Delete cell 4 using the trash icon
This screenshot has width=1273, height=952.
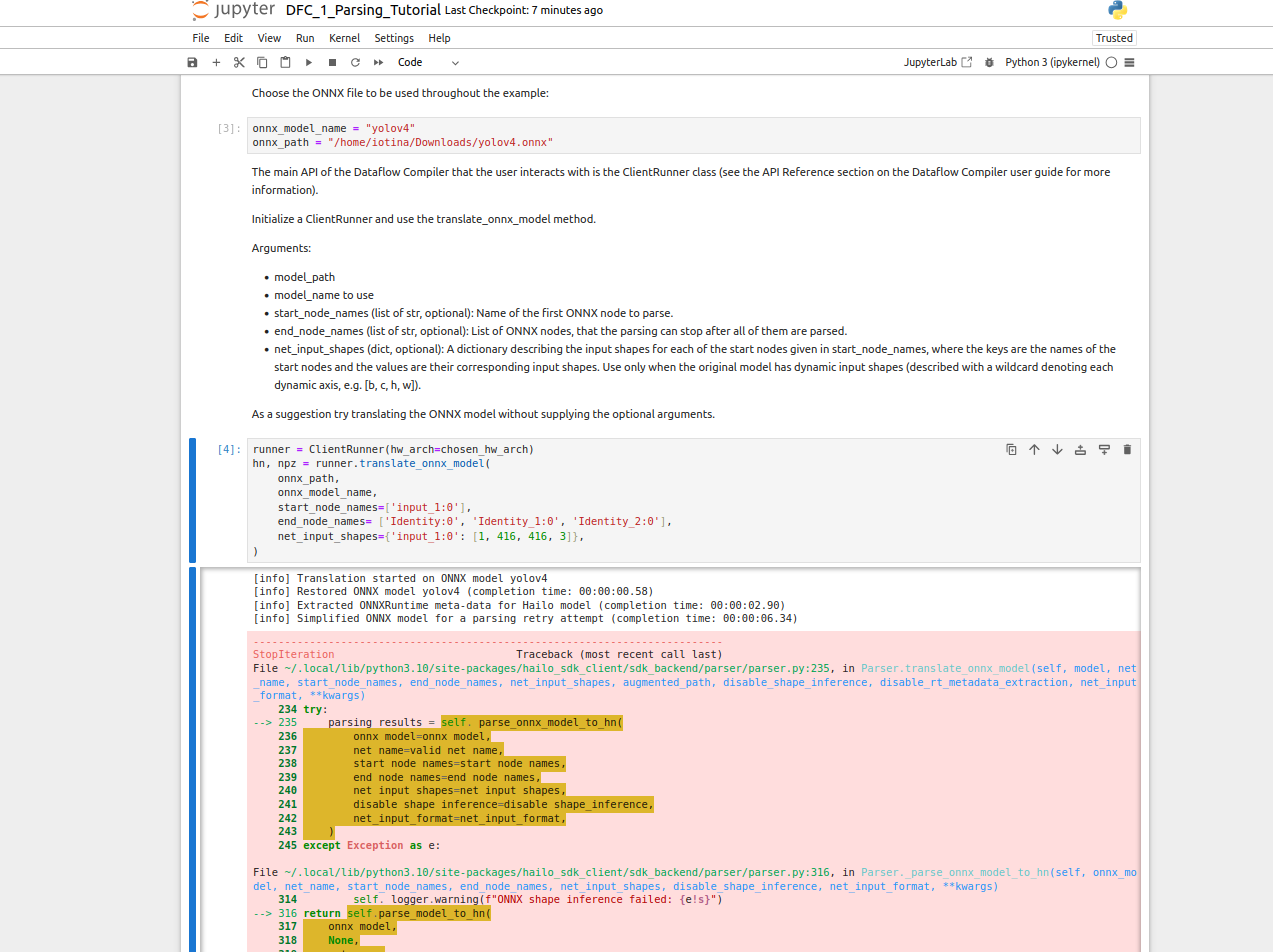coord(1127,450)
